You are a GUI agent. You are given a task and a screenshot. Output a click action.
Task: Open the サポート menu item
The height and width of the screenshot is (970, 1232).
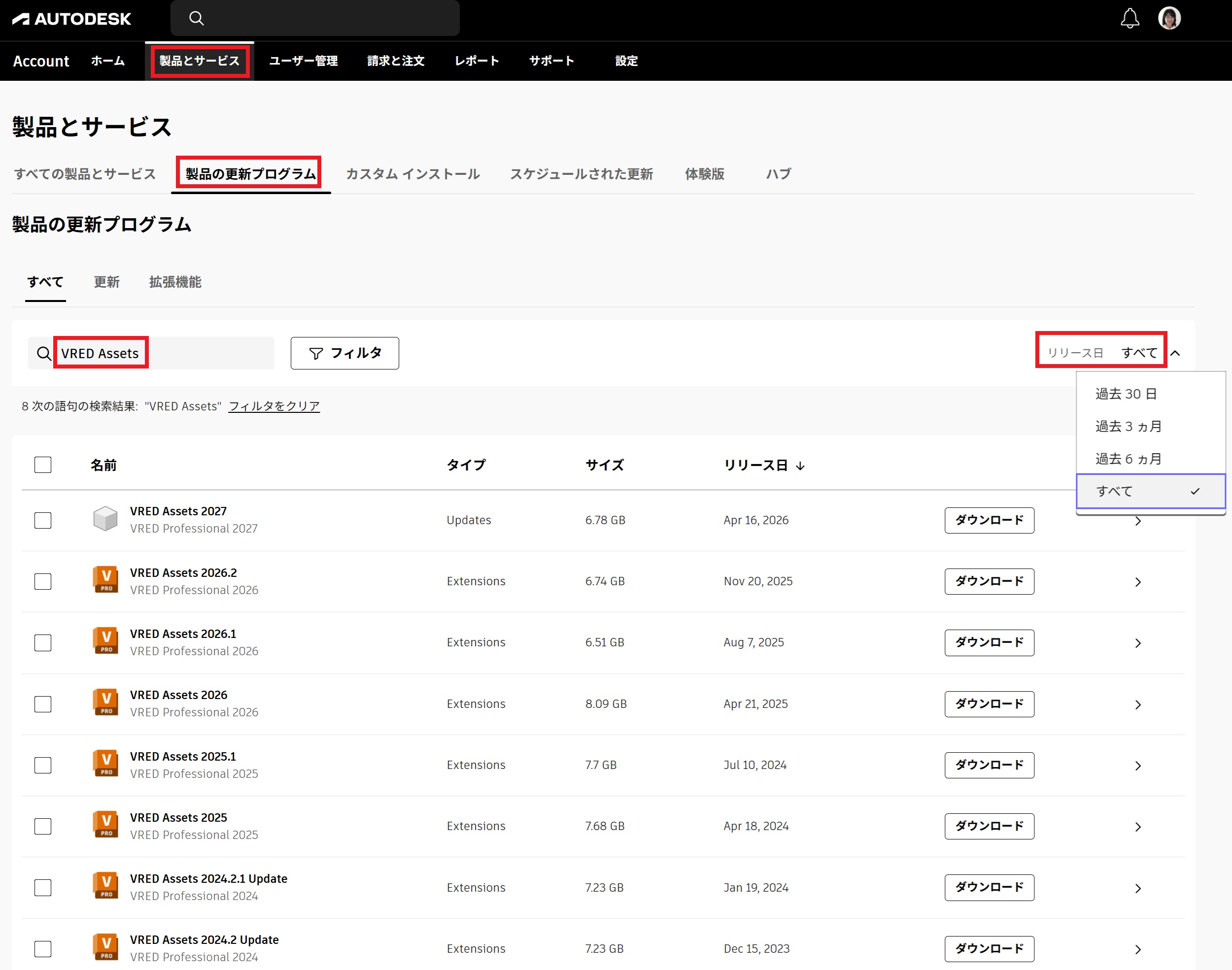551,61
